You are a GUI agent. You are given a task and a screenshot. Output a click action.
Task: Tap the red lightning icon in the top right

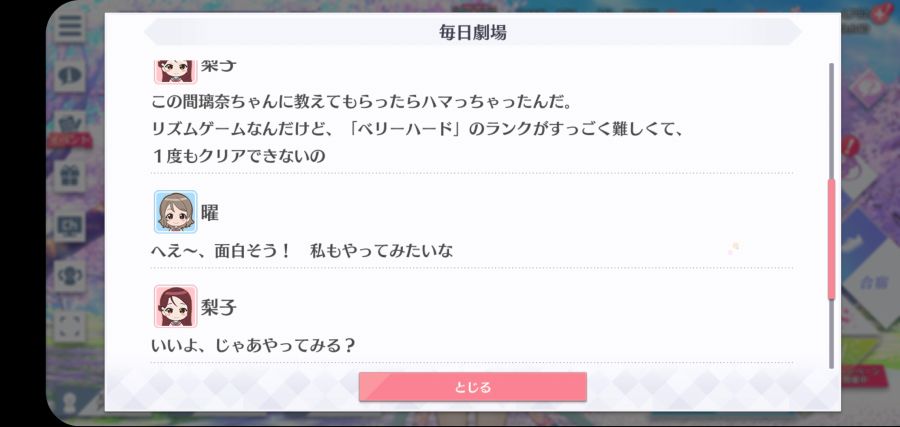click(881, 13)
